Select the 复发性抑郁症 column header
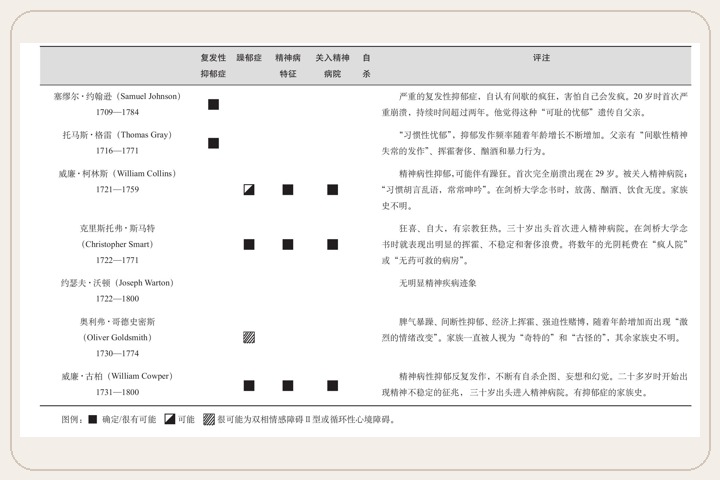 click(214, 66)
